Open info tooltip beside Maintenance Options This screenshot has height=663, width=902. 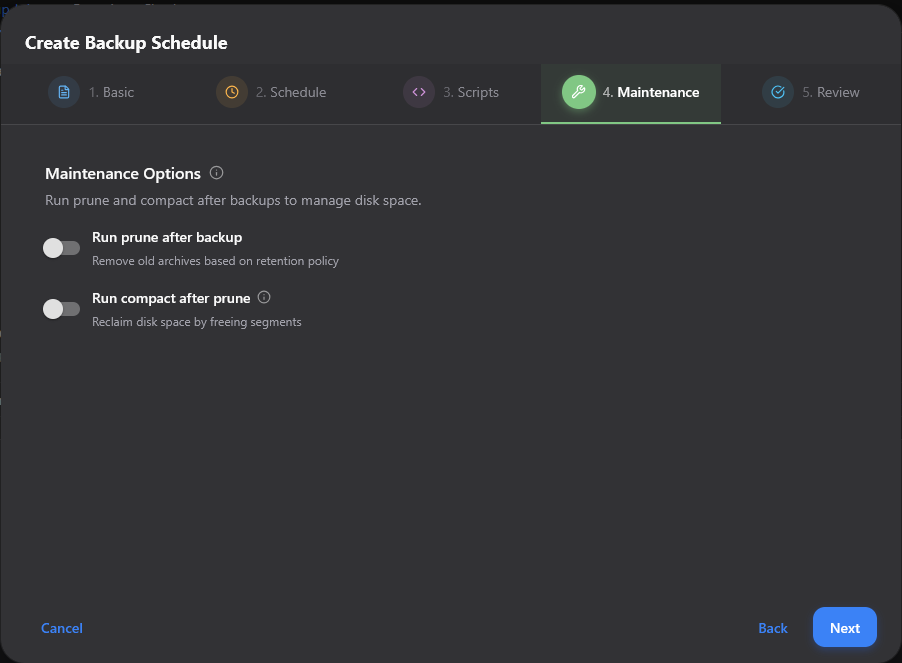tap(217, 173)
